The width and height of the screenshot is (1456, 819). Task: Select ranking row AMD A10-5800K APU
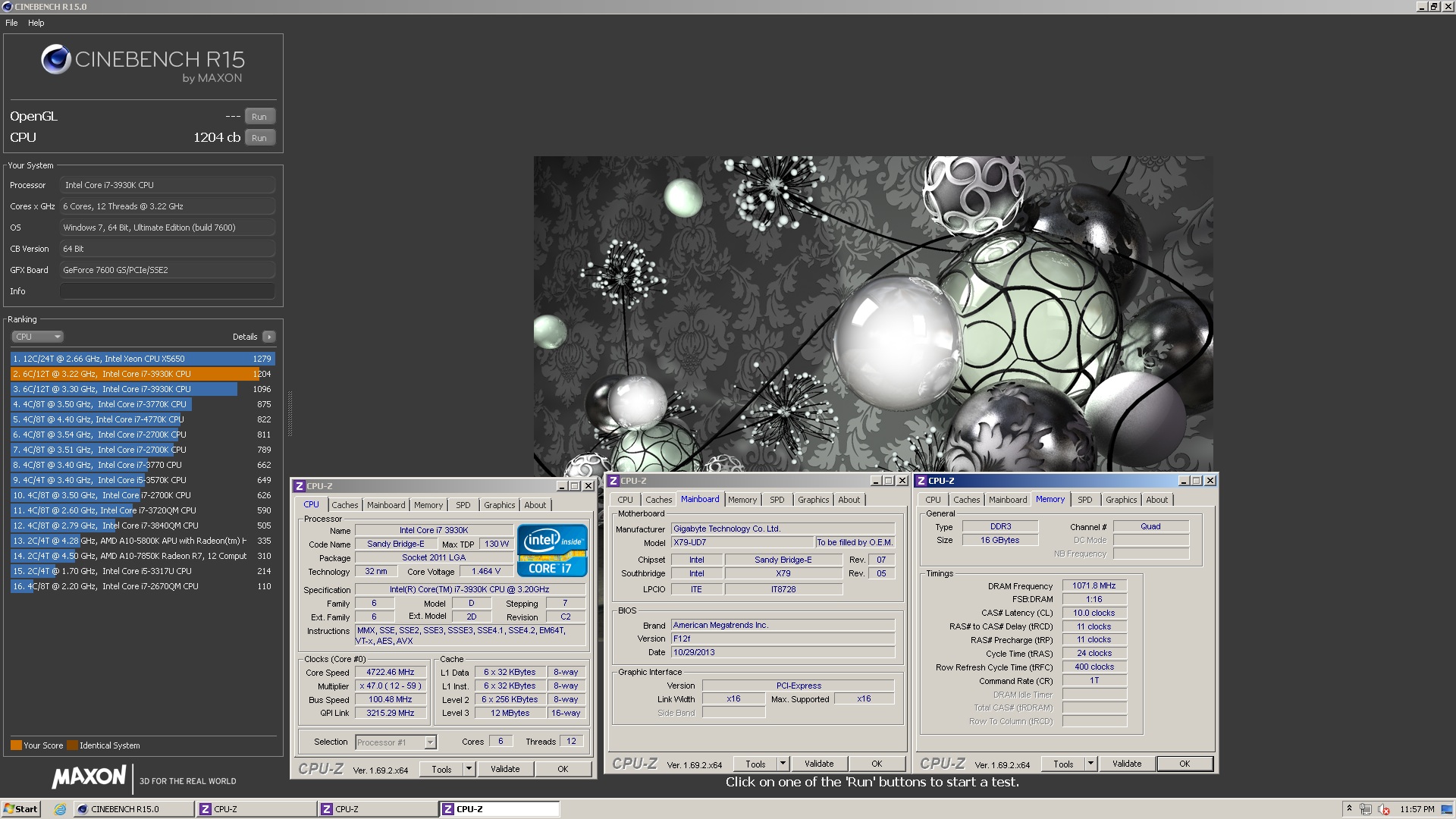[142, 541]
